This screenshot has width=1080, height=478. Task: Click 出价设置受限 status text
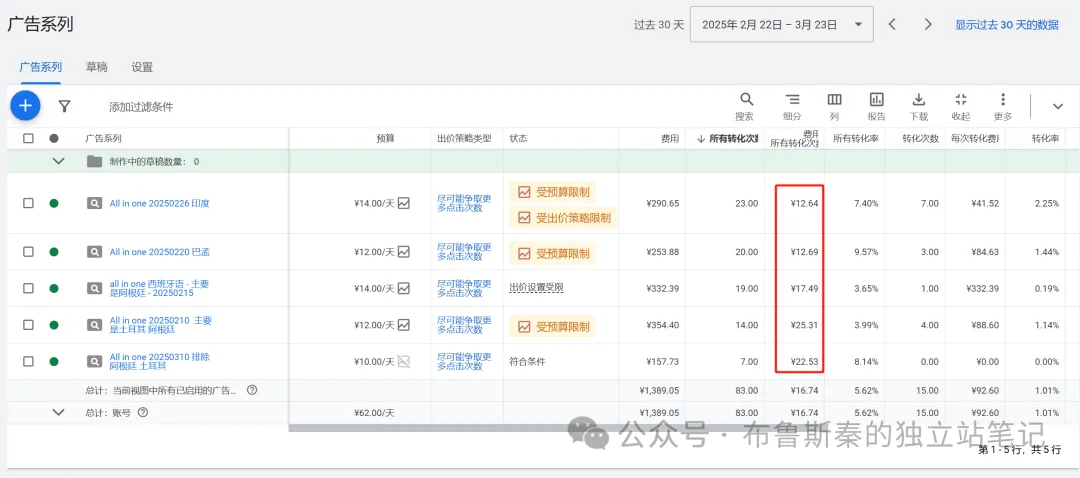pos(537,288)
